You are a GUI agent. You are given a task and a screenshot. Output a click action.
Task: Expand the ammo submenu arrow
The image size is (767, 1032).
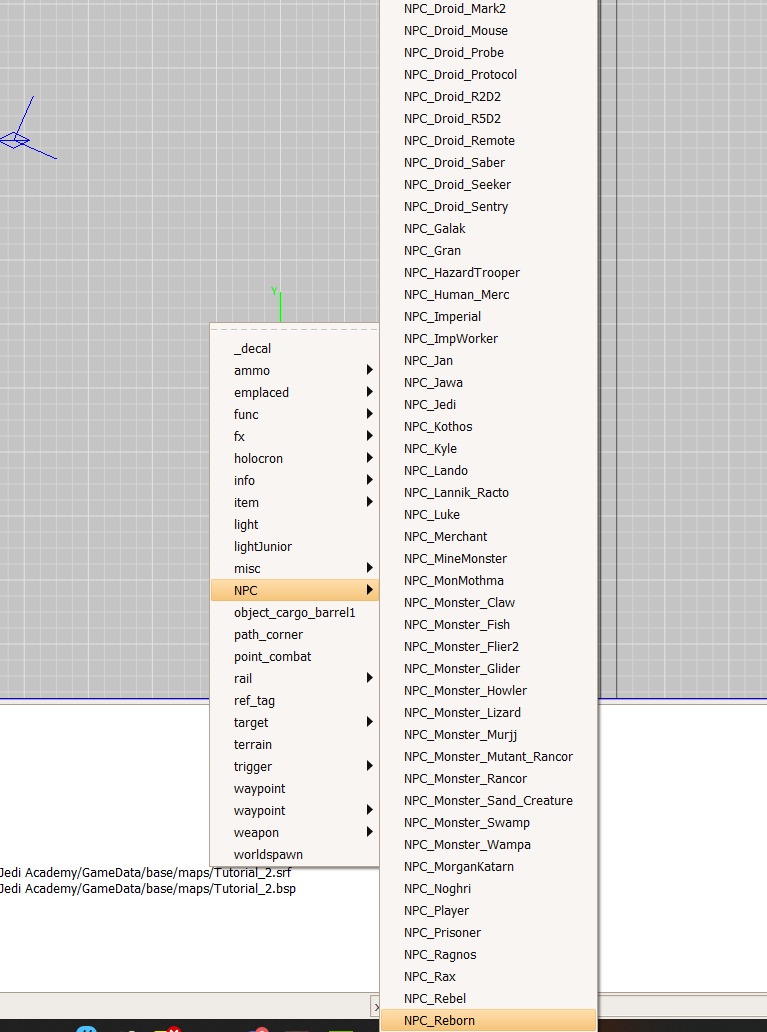point(370,370)
